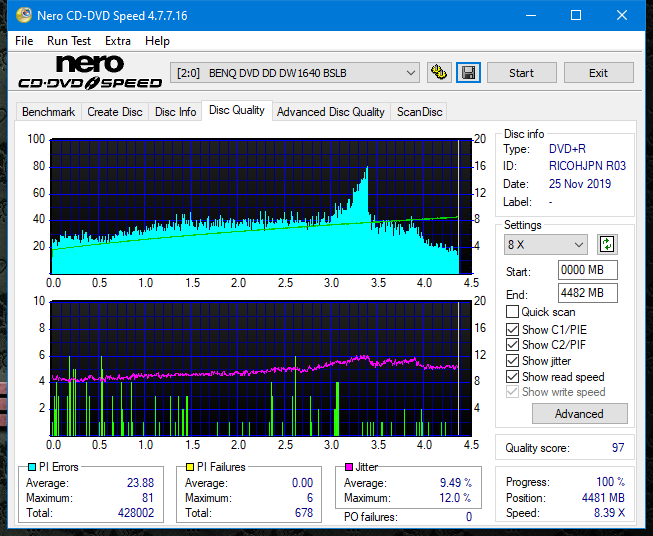Click the disc type DVD+R
653x536 pixels.
[x=567, y=149]
